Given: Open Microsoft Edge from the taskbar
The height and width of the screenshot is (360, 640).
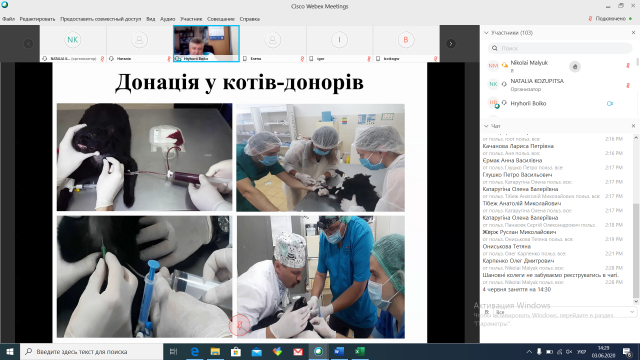Looking at the screenshot, I should pyautogui.click(x=195, y=351).
